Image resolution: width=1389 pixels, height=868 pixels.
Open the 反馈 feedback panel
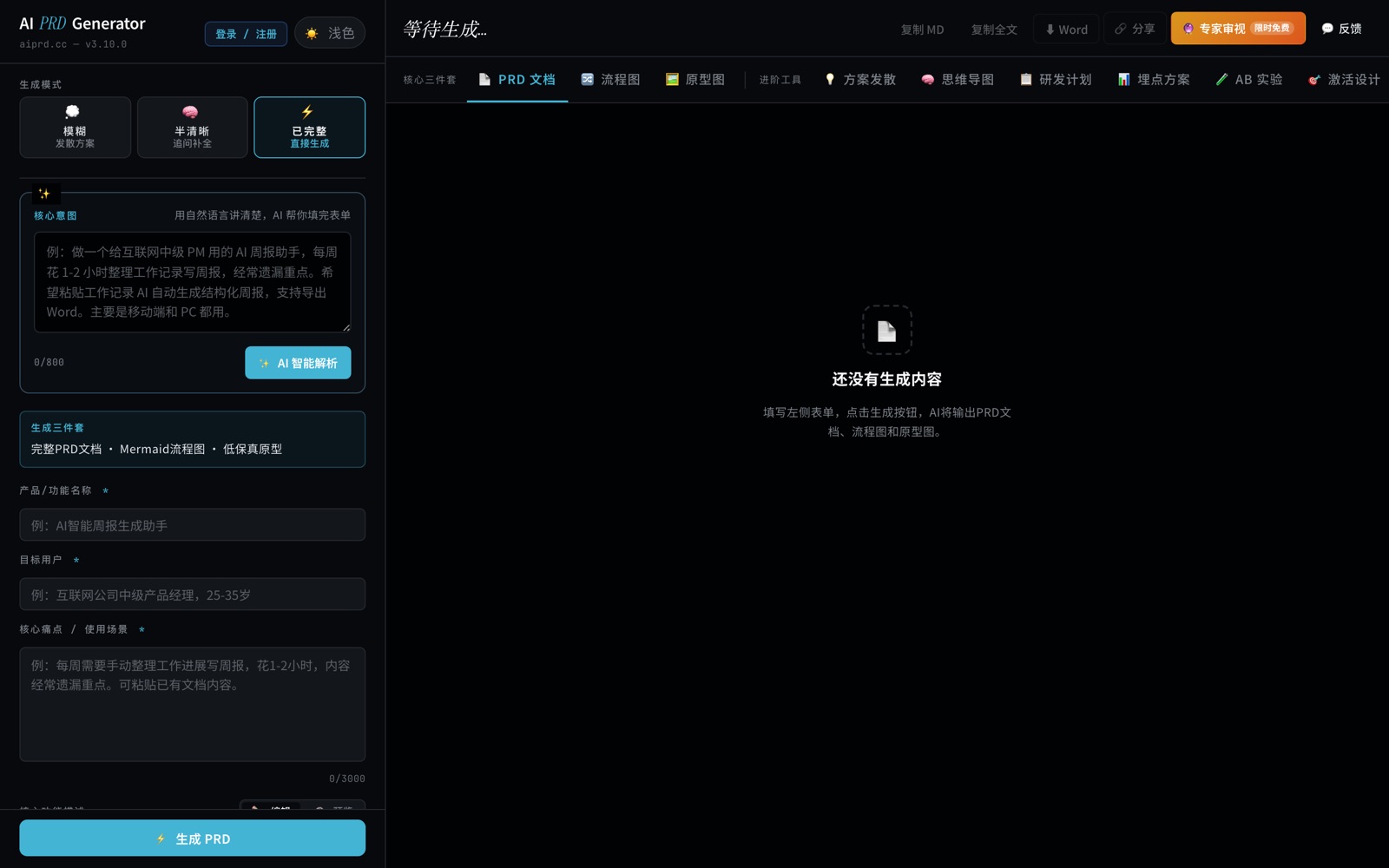[1340, 28]
